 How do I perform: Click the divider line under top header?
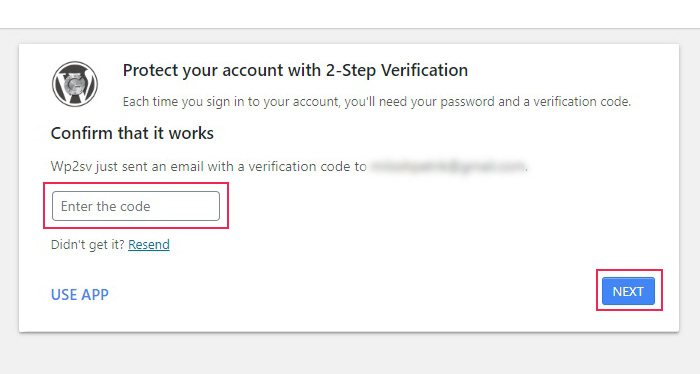click(350, 29)
